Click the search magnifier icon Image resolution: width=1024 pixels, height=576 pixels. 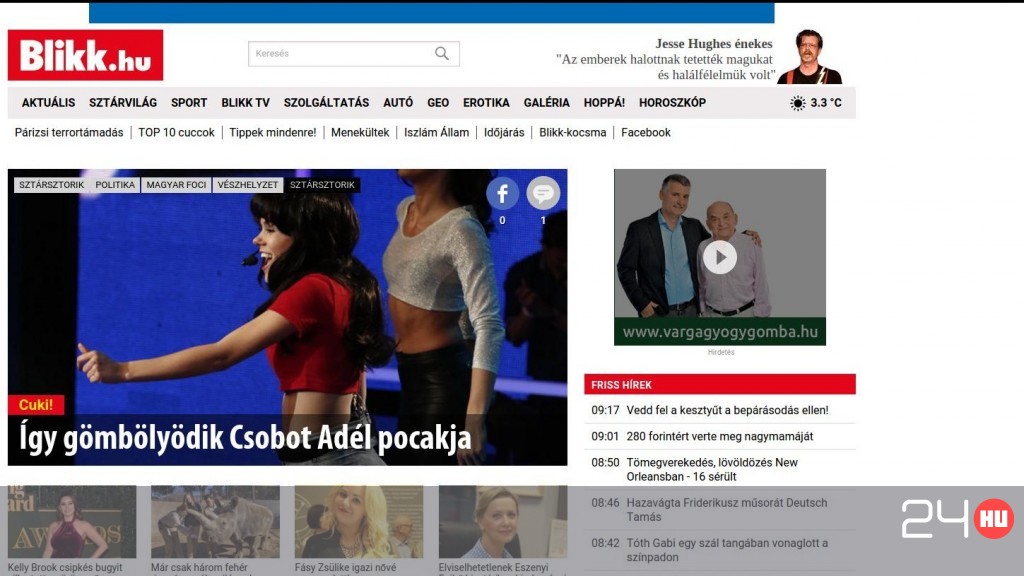(x=440, y=53)
